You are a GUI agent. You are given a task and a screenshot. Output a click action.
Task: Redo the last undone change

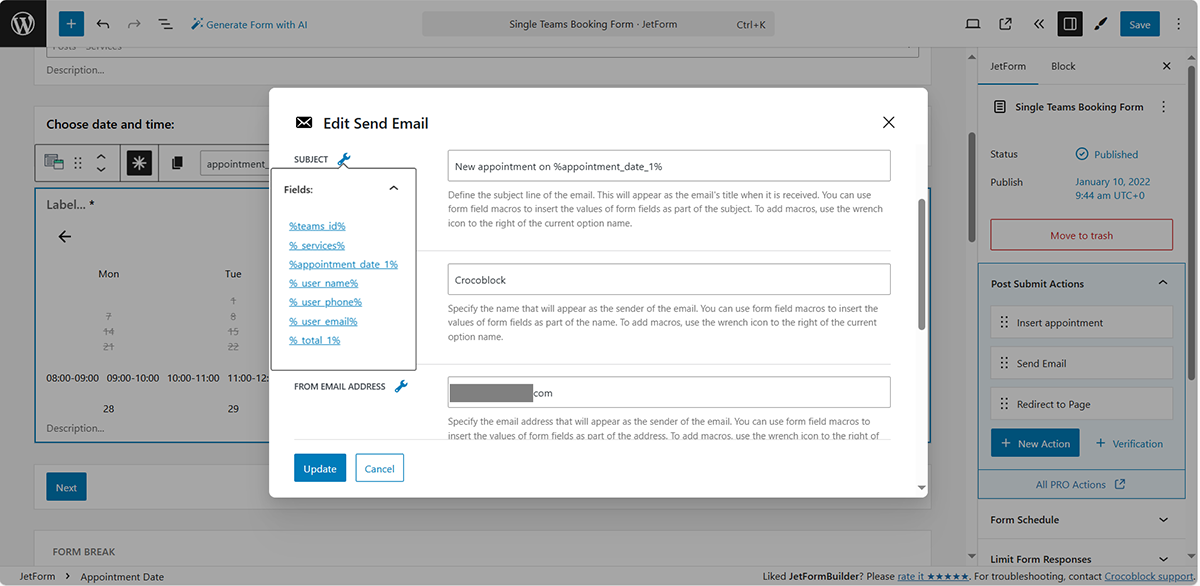click(x=134, y=24)
